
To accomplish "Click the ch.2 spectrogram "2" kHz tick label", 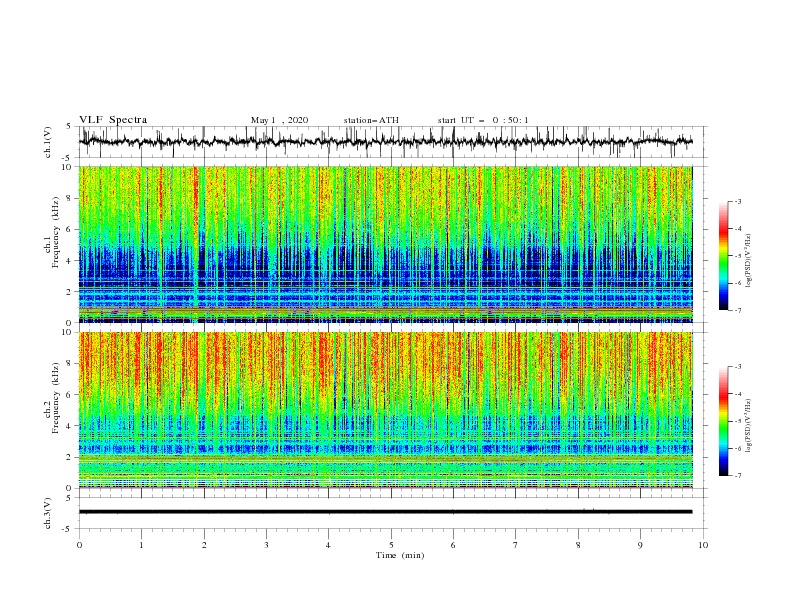I will coord(71,457).
